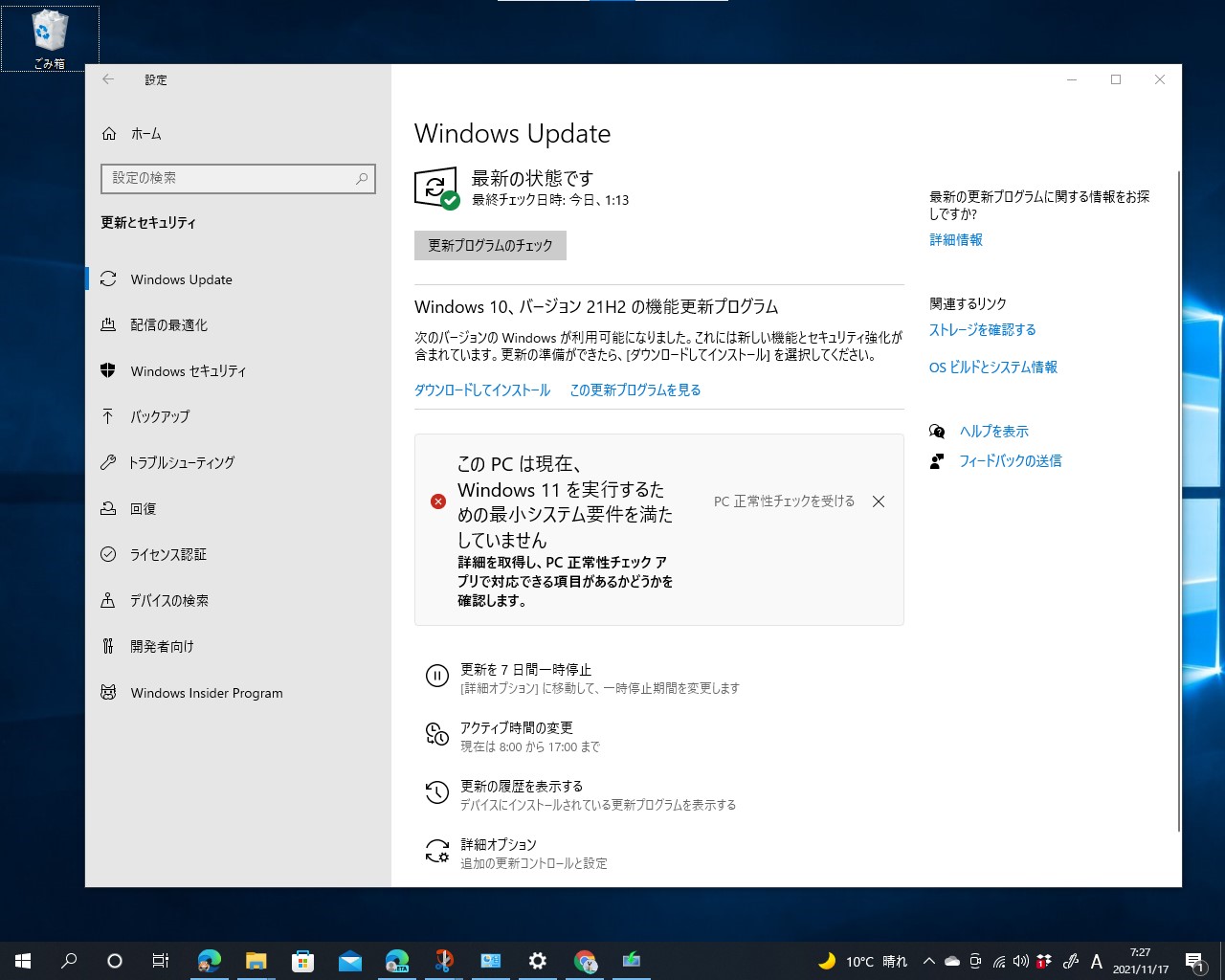1225x980 pixels.
Task: Open the volume control in system tray
Action: (x=1020, y=961)
